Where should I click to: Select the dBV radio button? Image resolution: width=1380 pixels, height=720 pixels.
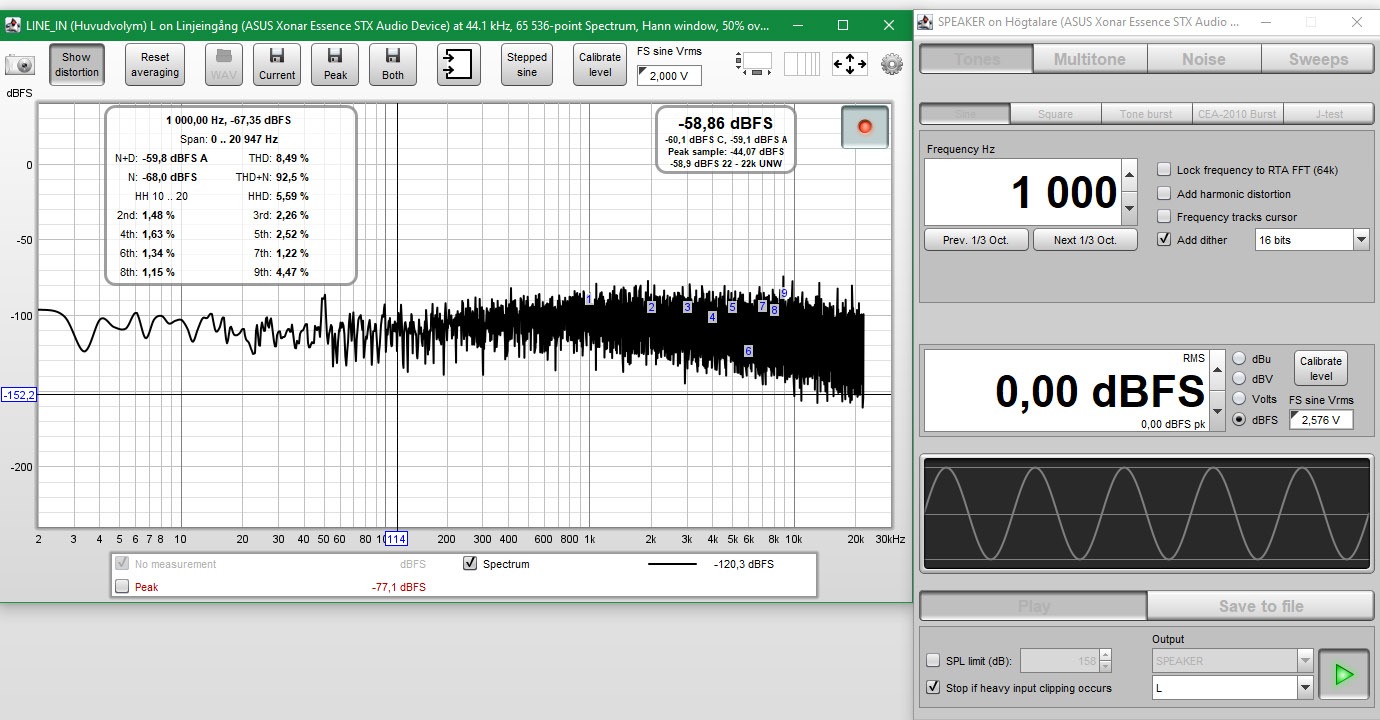1239,378
